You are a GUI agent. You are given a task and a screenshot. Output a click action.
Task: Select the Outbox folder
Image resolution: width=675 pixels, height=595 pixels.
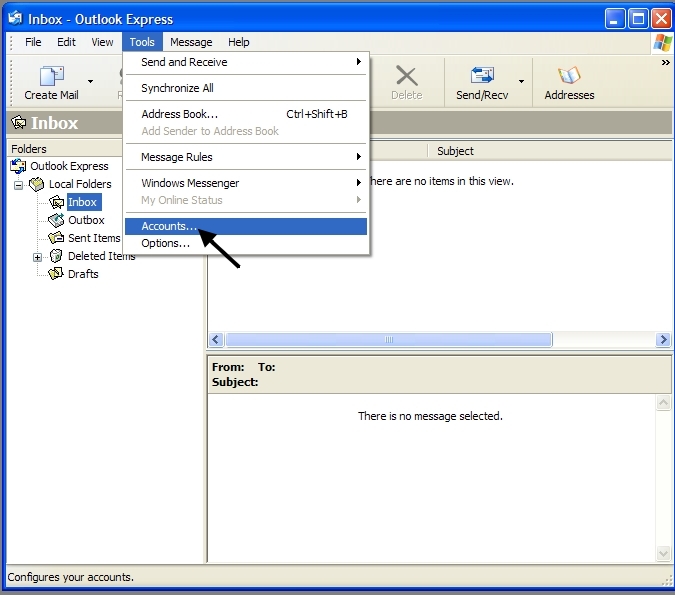[85, 220]
